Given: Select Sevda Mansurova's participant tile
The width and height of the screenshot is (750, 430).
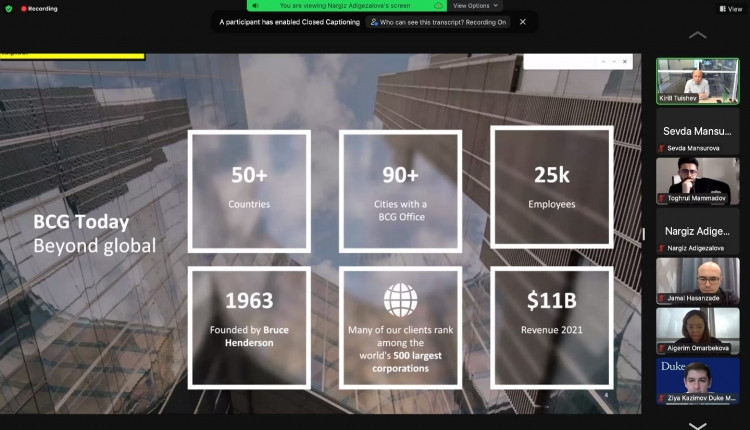Looking at the screenshot, I should coord(697,131).
